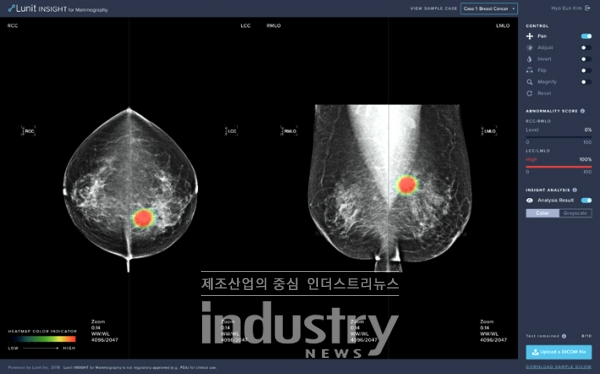
Task: Click the RMLO label at top
Action: coord(274,26)
